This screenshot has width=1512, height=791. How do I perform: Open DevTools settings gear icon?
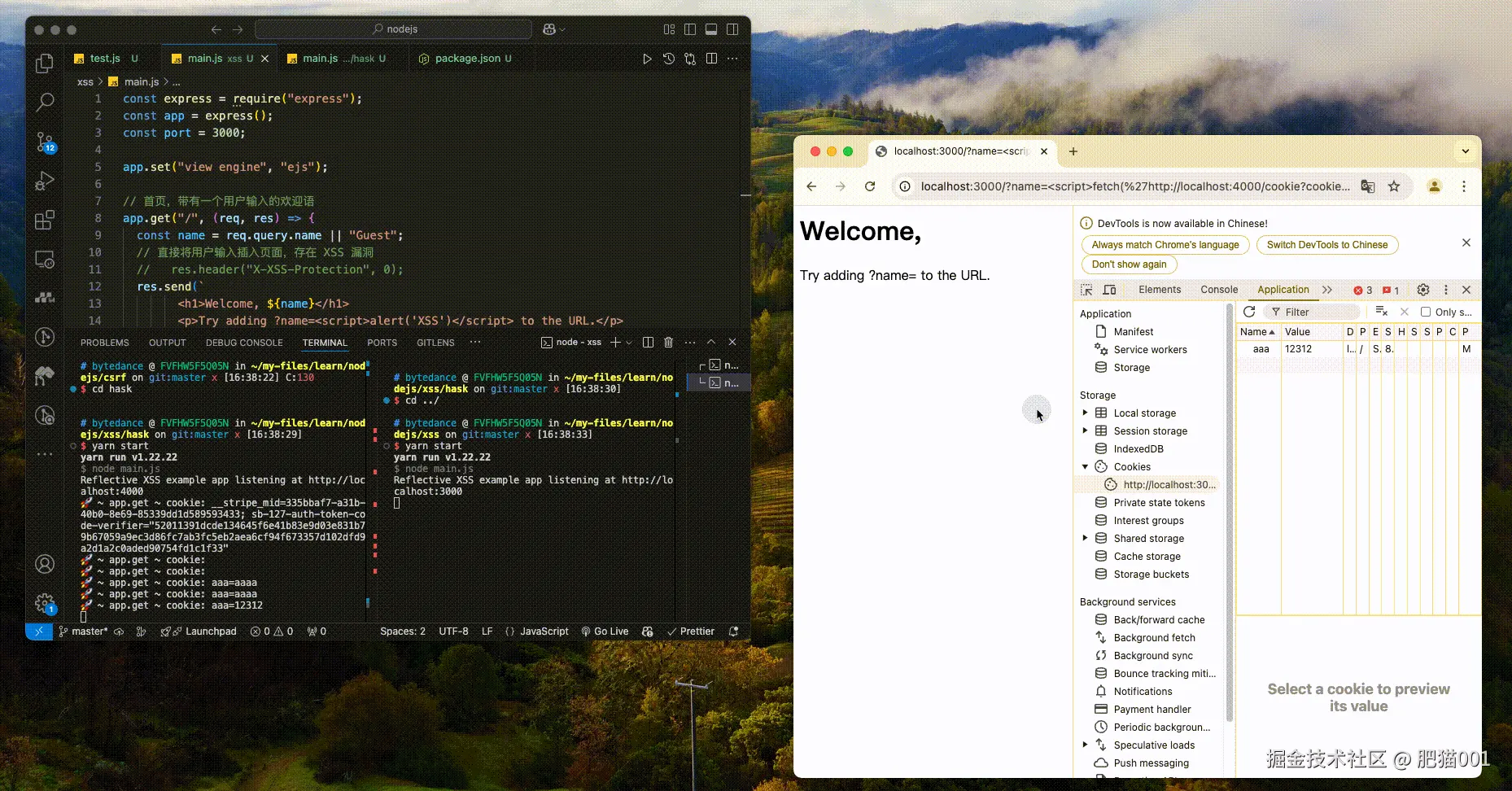1423,290
